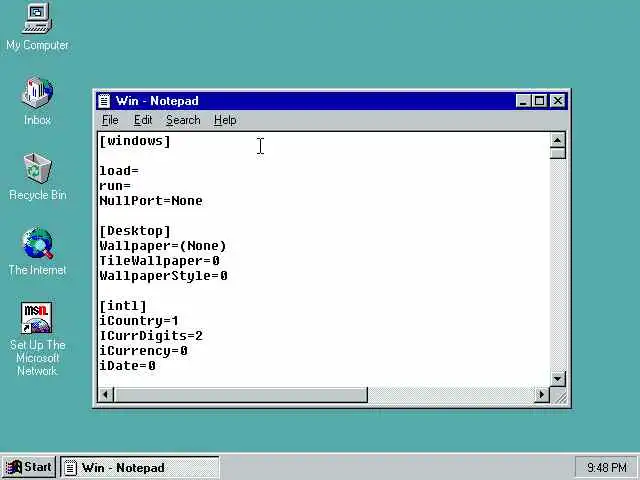Click the Notepad title bar document icon
640x480 pixels.
point(104,101)
